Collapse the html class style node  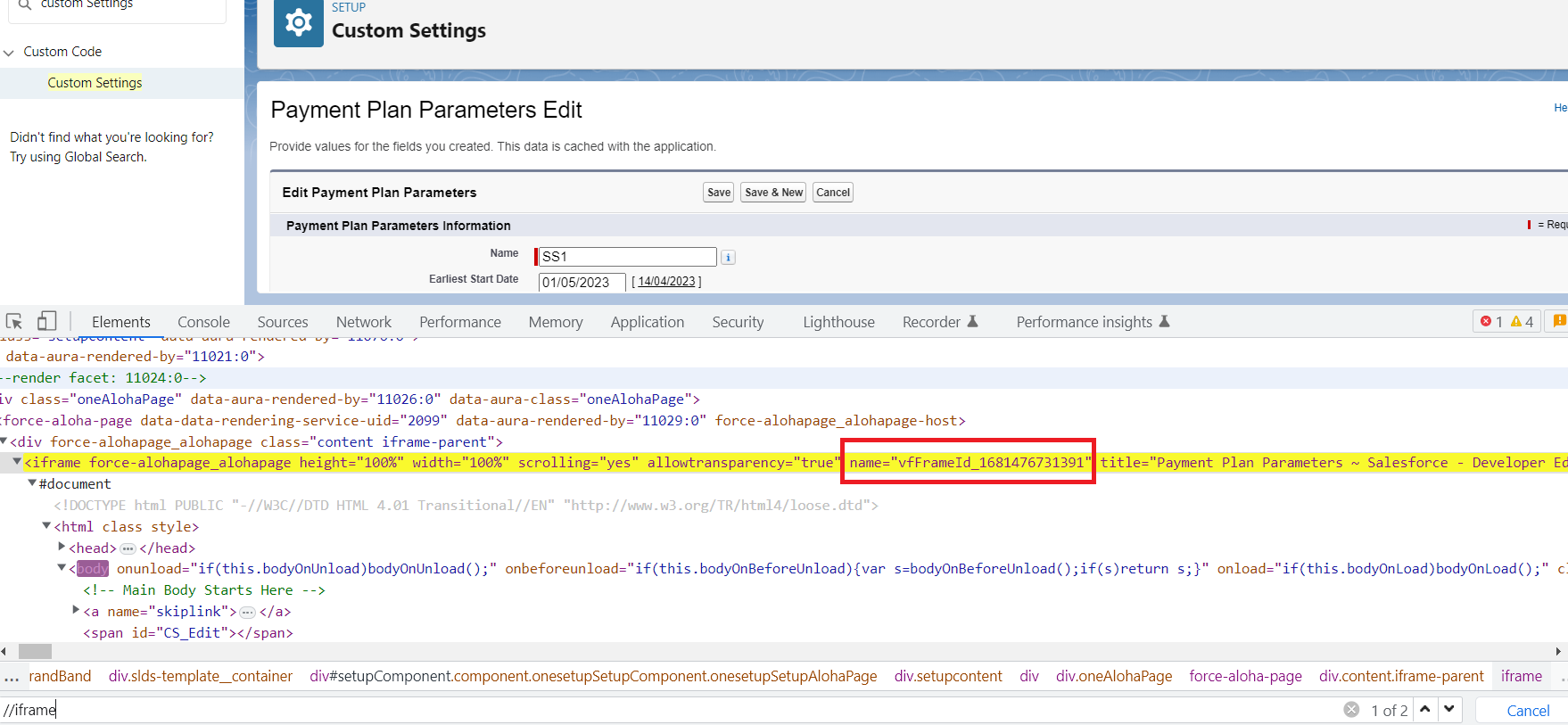[x=47, y=526]
